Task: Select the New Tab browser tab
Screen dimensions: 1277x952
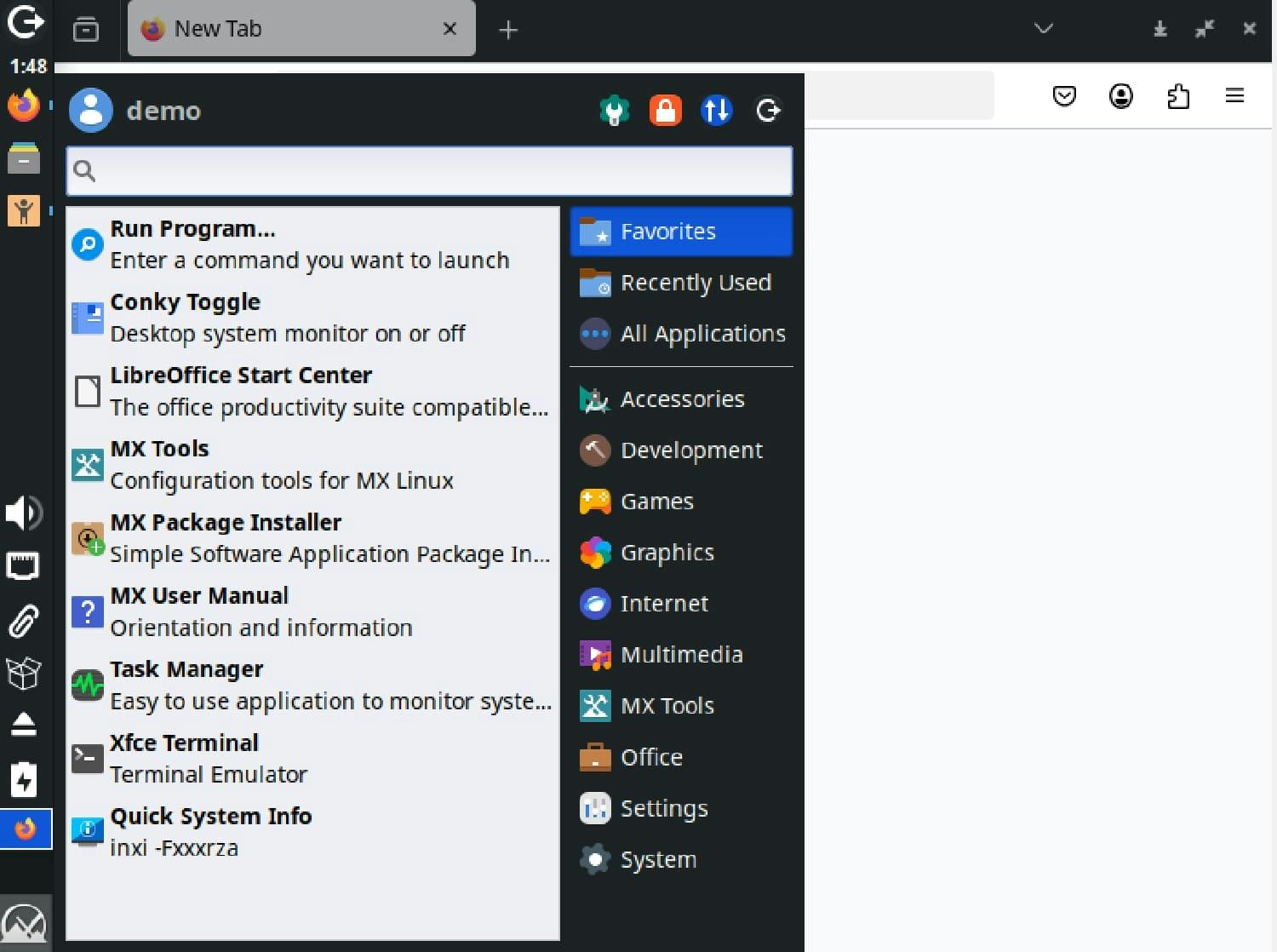Action: [301, 29]
